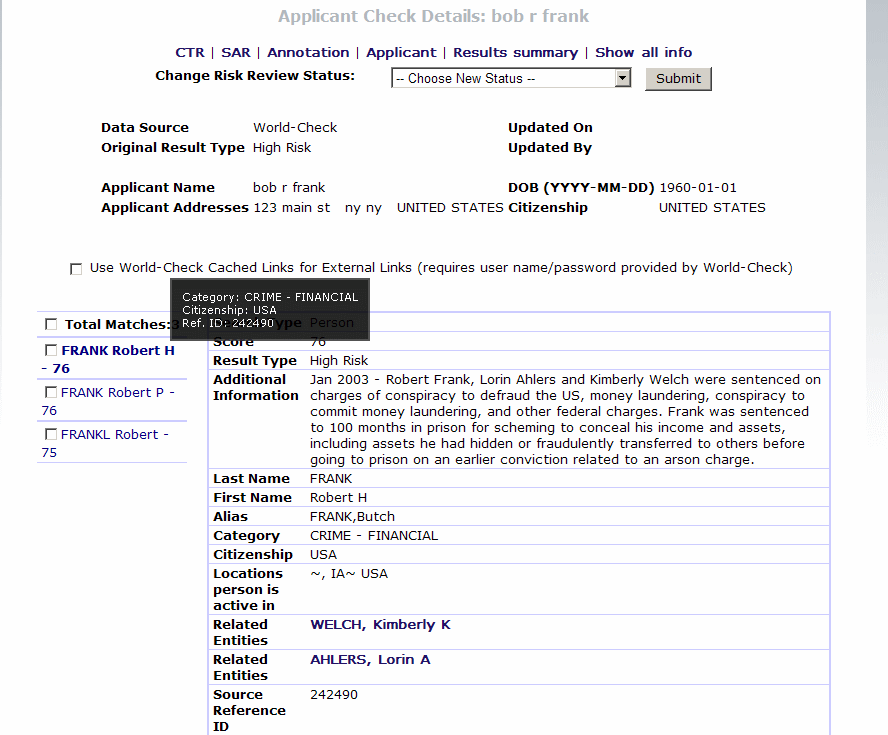This screenshot has width=888, height=735.
Task: Go to the Annotation section
Action: 308,53
